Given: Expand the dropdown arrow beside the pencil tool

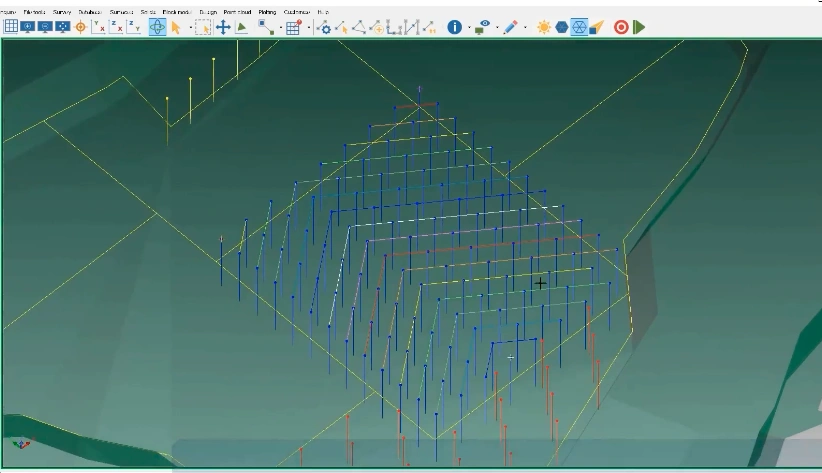Looking at the screenshot, I should click(x=525, y=28).
